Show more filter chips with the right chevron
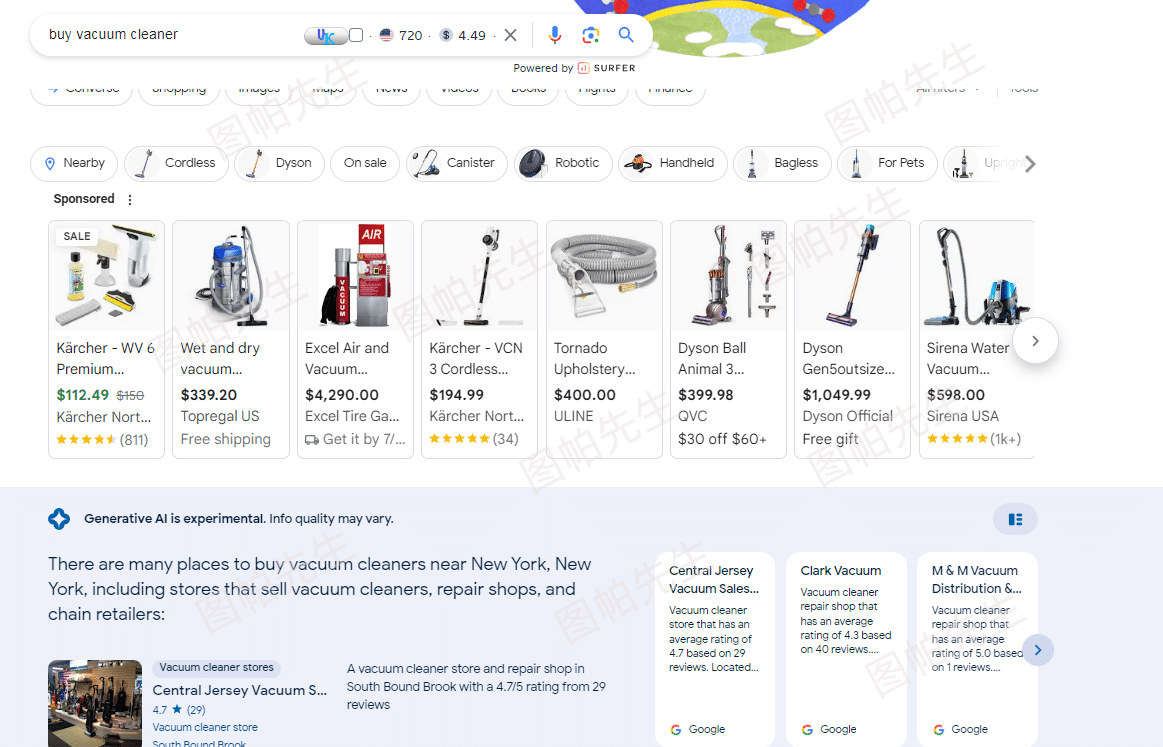The width and height of the screenshot is (1163, 747). click(1029, 164)
